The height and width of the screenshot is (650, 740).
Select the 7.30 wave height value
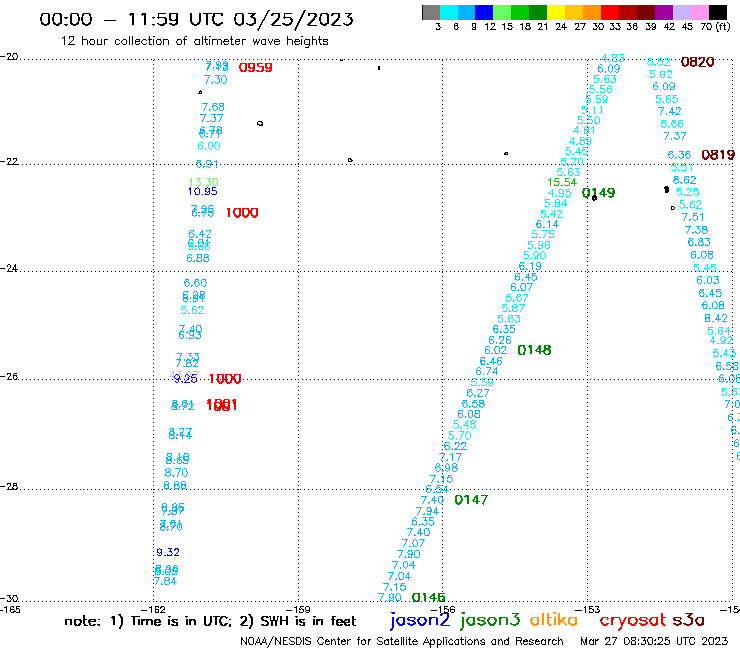pyautogui.click(x=215, y=80)
